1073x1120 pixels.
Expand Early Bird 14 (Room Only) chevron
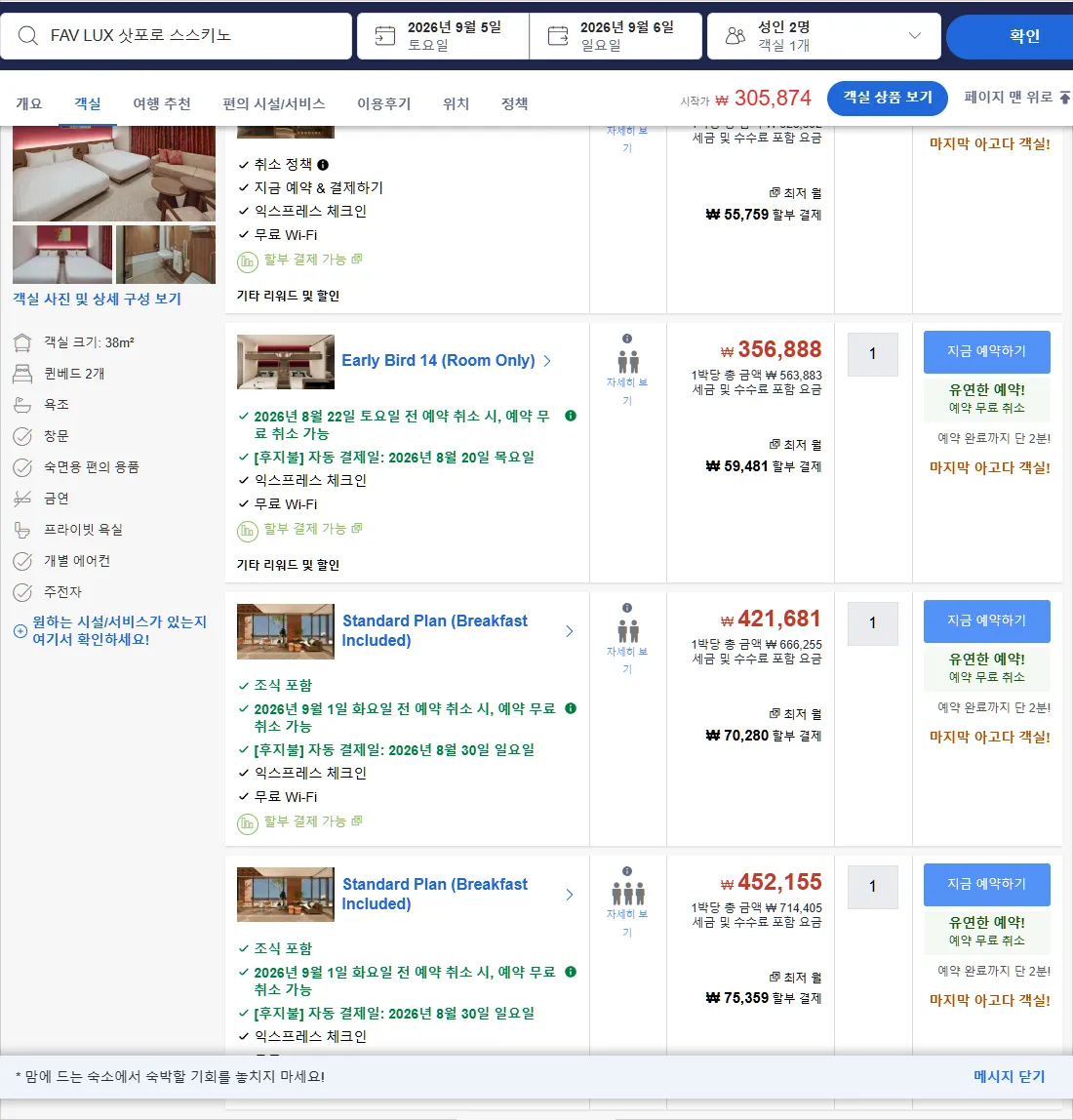pos(547,361)
